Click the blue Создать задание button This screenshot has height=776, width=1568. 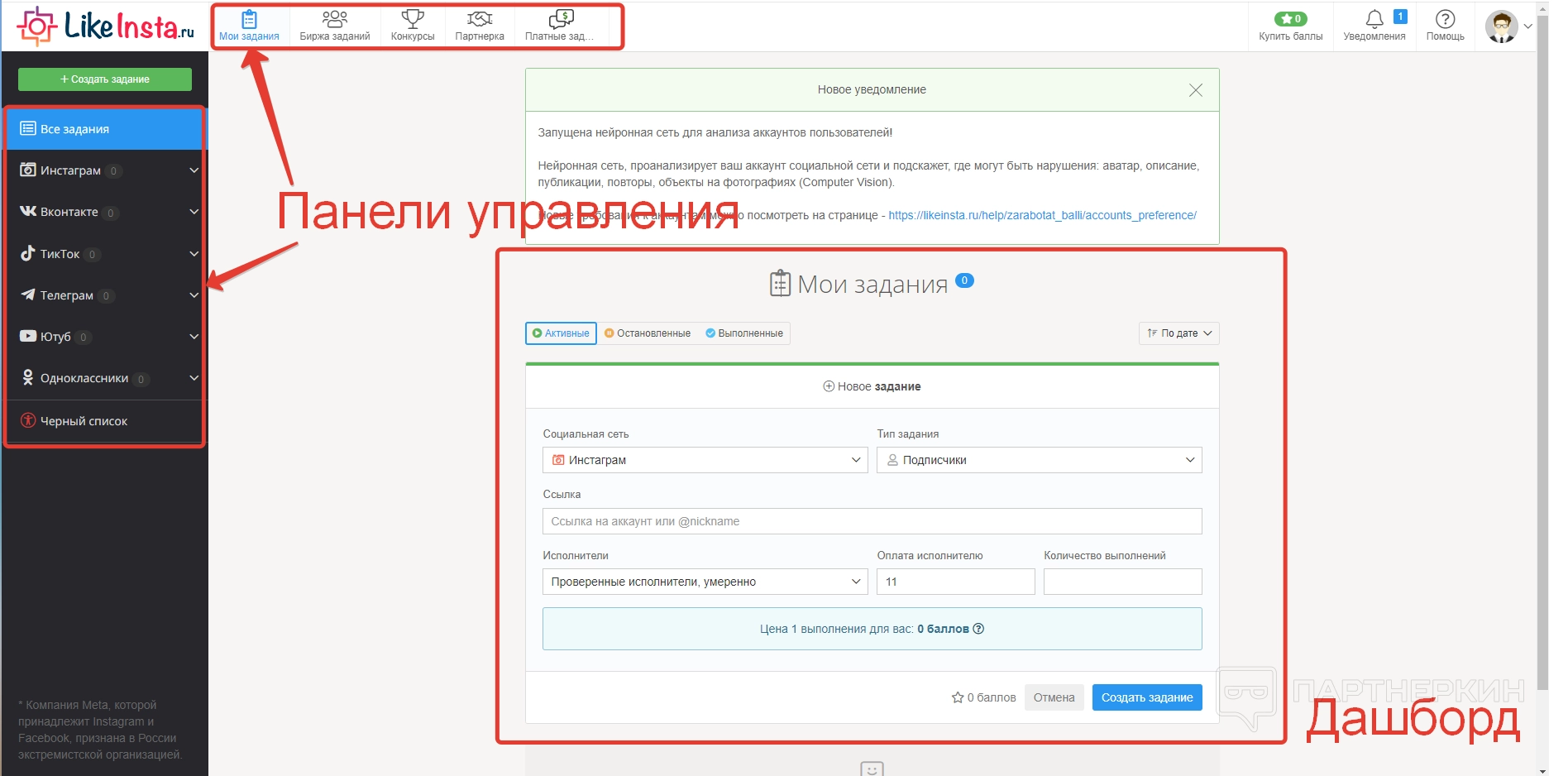(1146, 697)
